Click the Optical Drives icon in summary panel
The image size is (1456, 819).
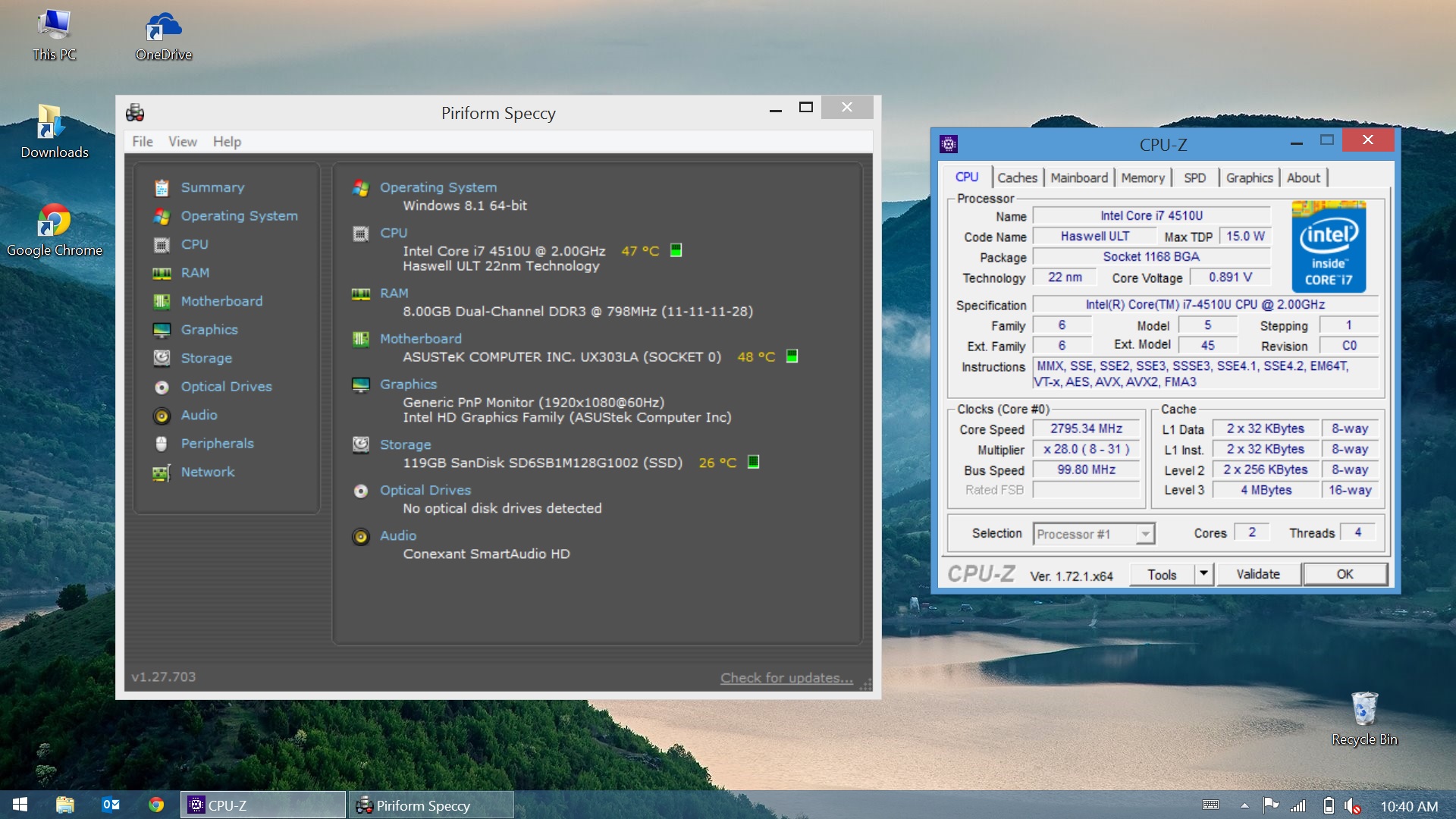click(x=361, y=491)
